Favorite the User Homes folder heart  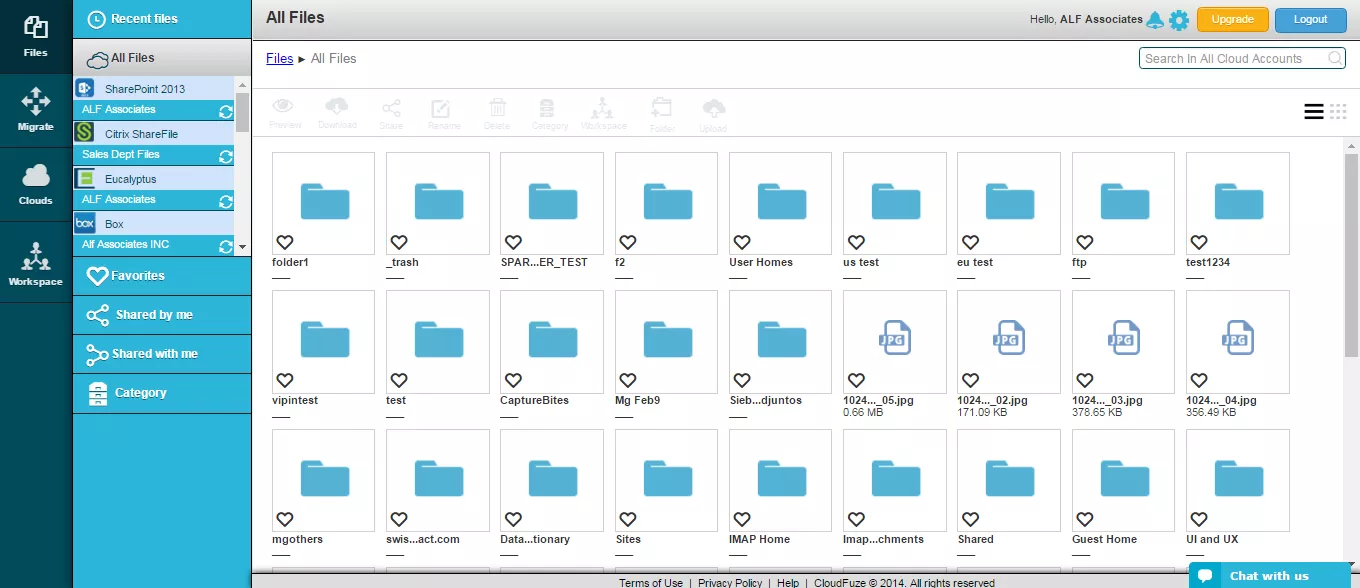point(741,242)
